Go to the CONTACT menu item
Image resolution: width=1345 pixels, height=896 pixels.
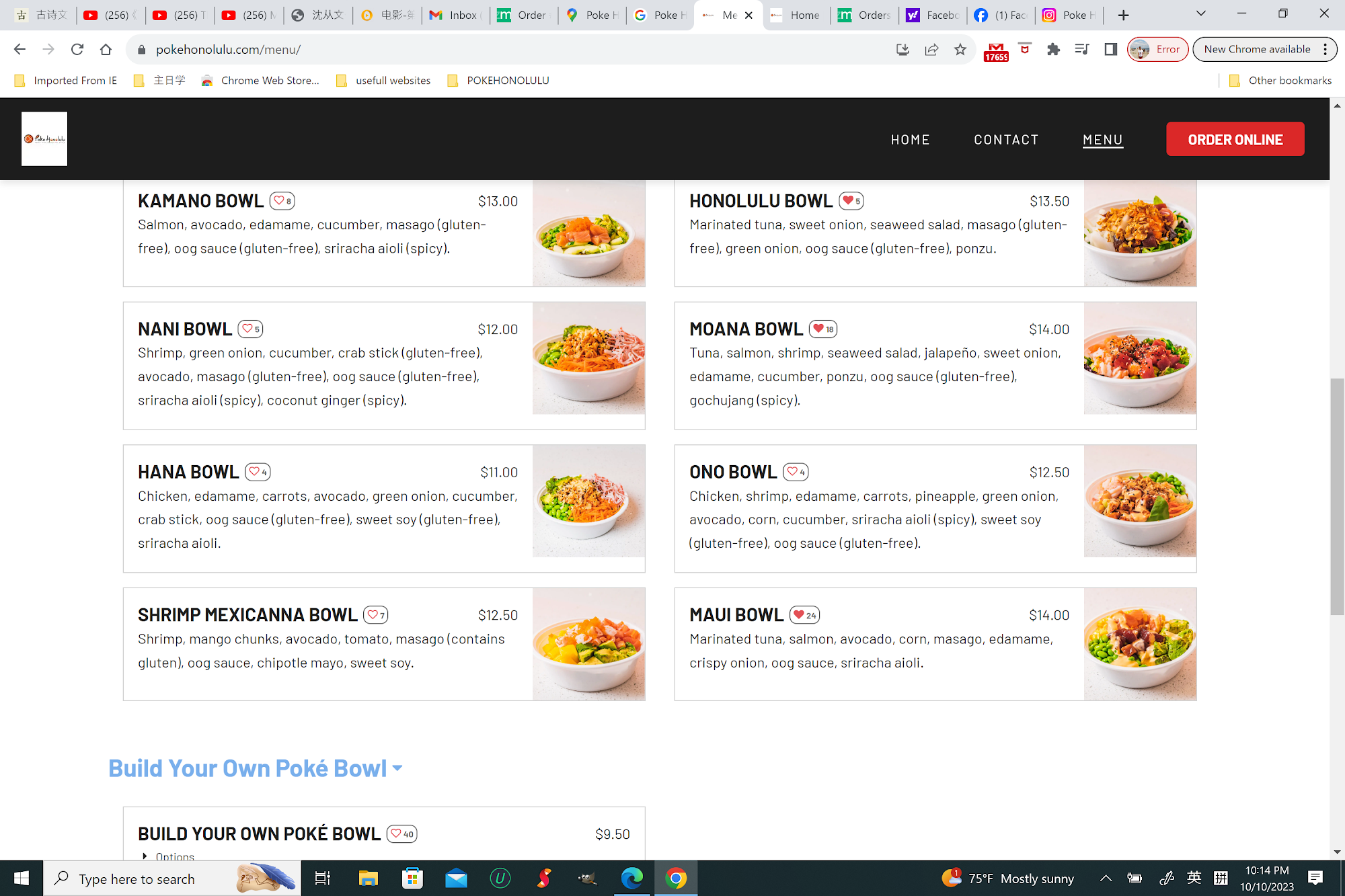(x=1006, y=140)
